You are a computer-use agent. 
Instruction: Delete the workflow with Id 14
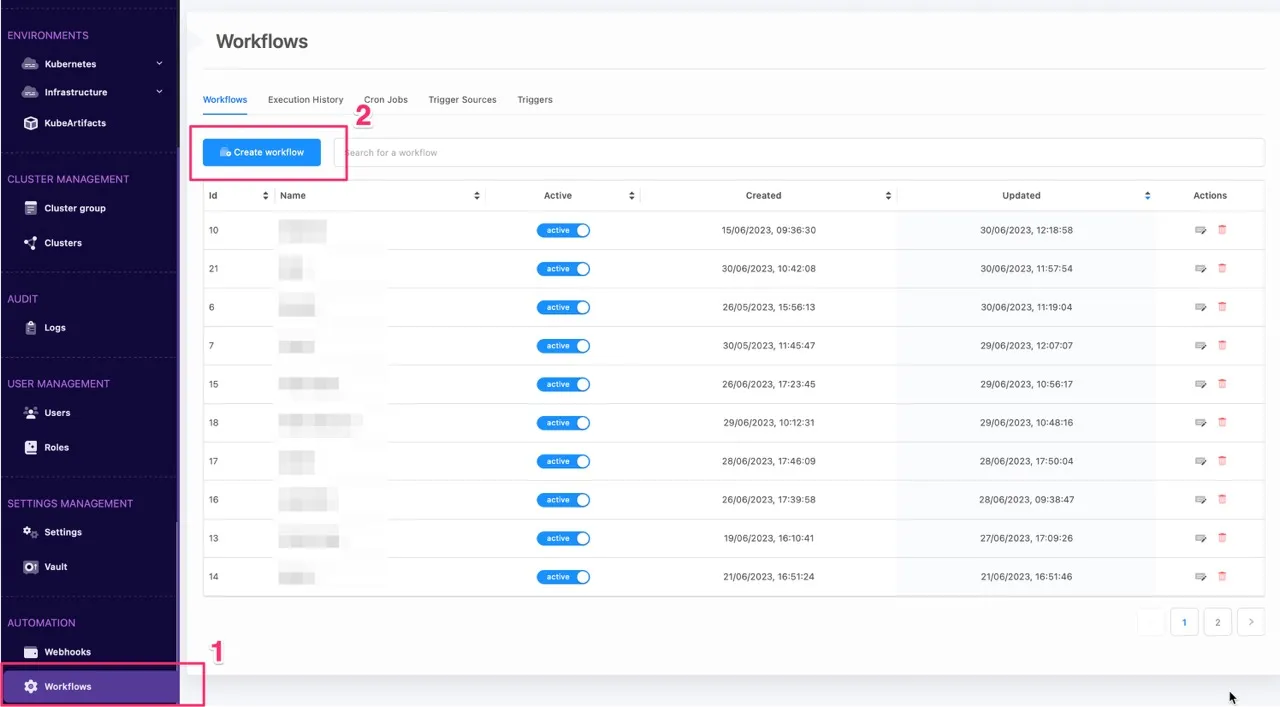click(x=1222, y=577)
